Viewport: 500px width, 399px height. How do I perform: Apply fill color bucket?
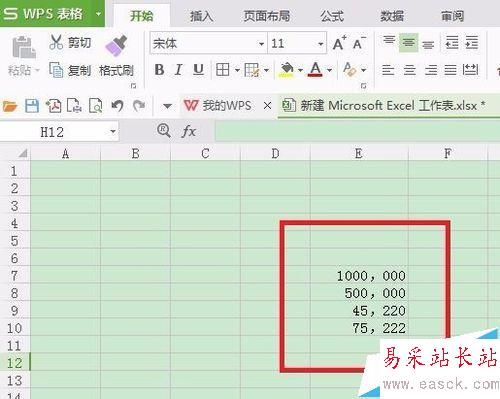pyautogui.click(x=287, y=70)
